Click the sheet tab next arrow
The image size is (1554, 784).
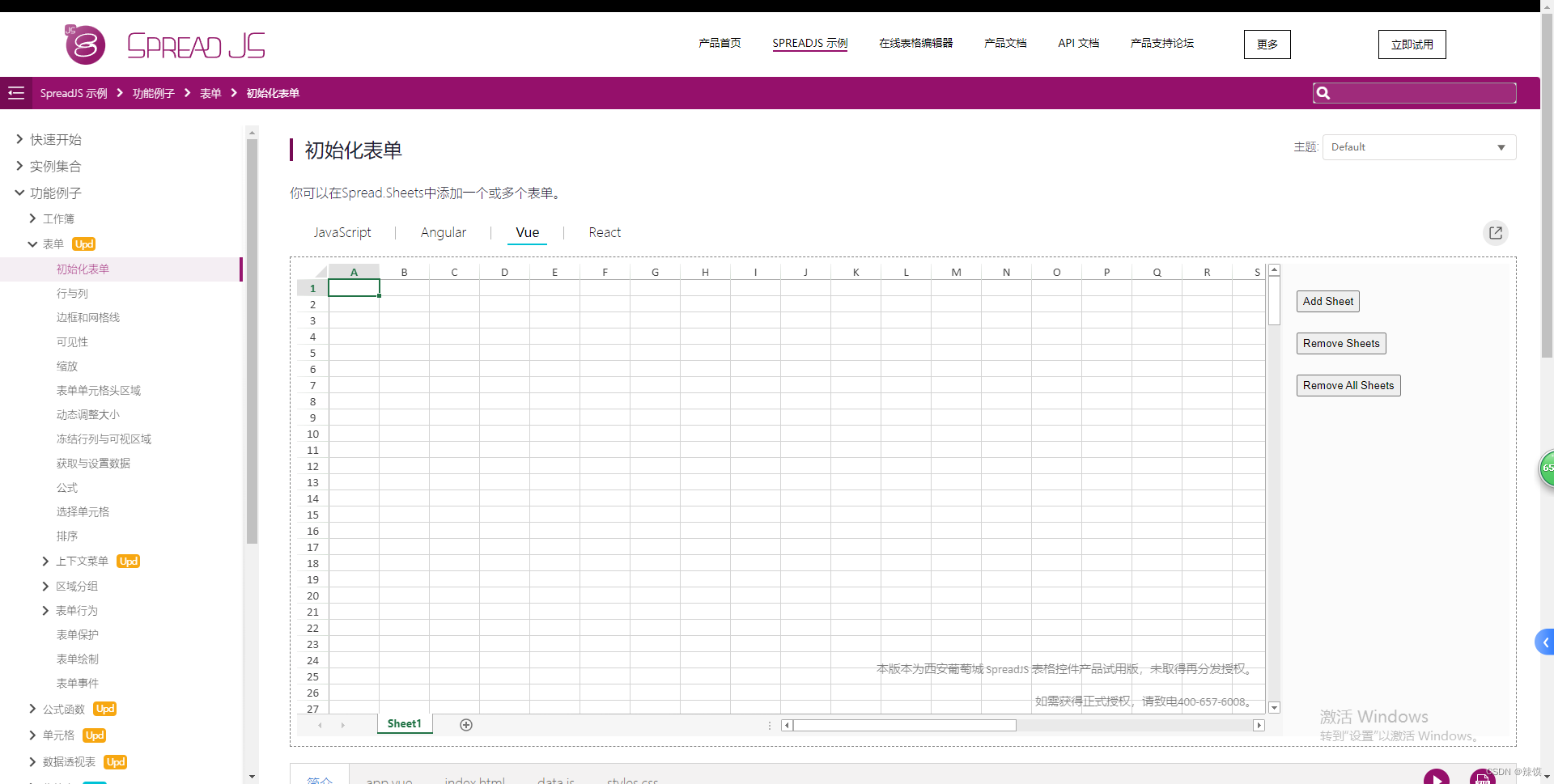pos(343,725)
